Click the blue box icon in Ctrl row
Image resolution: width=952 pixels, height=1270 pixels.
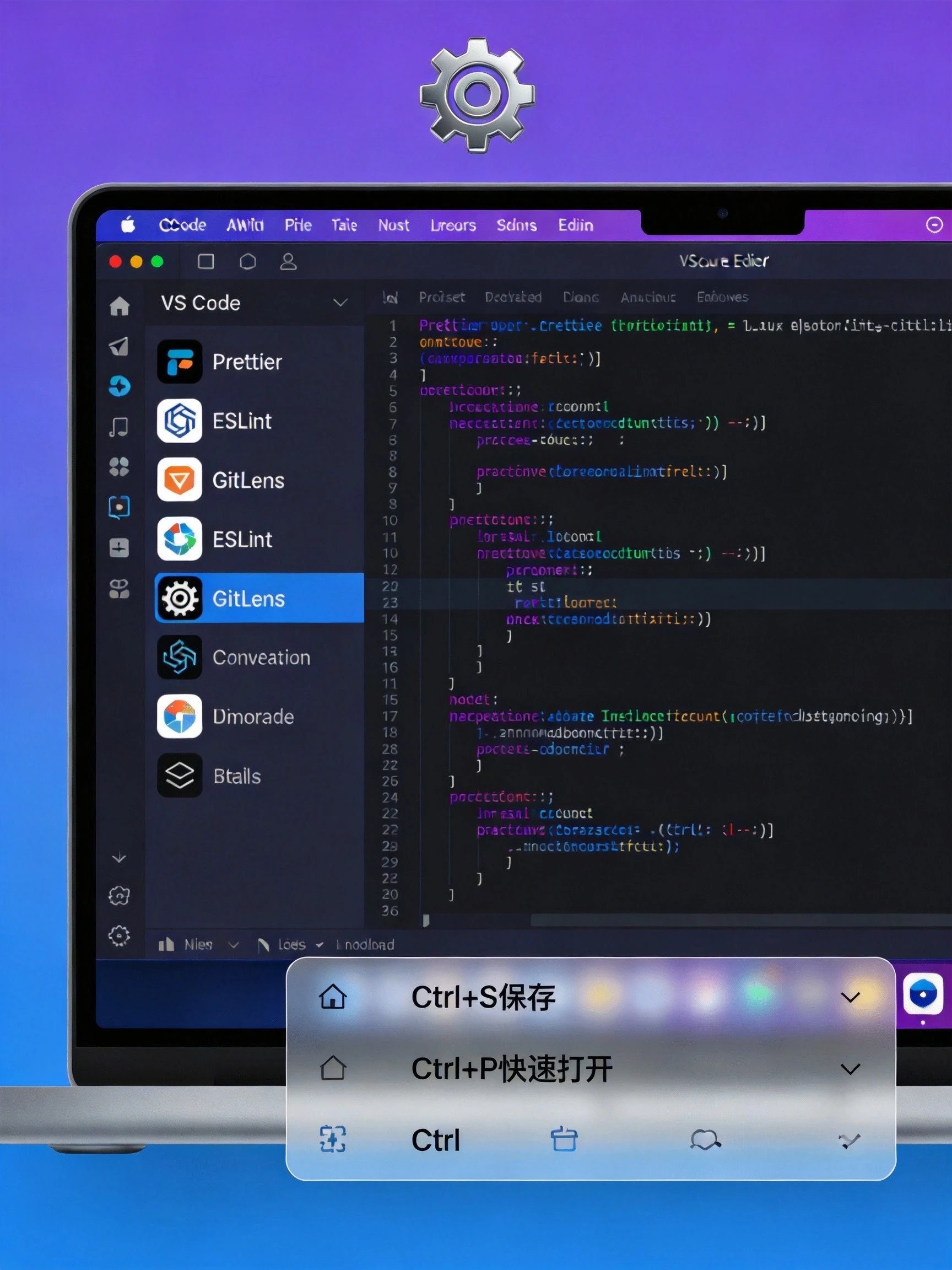tap(564, 1139)
